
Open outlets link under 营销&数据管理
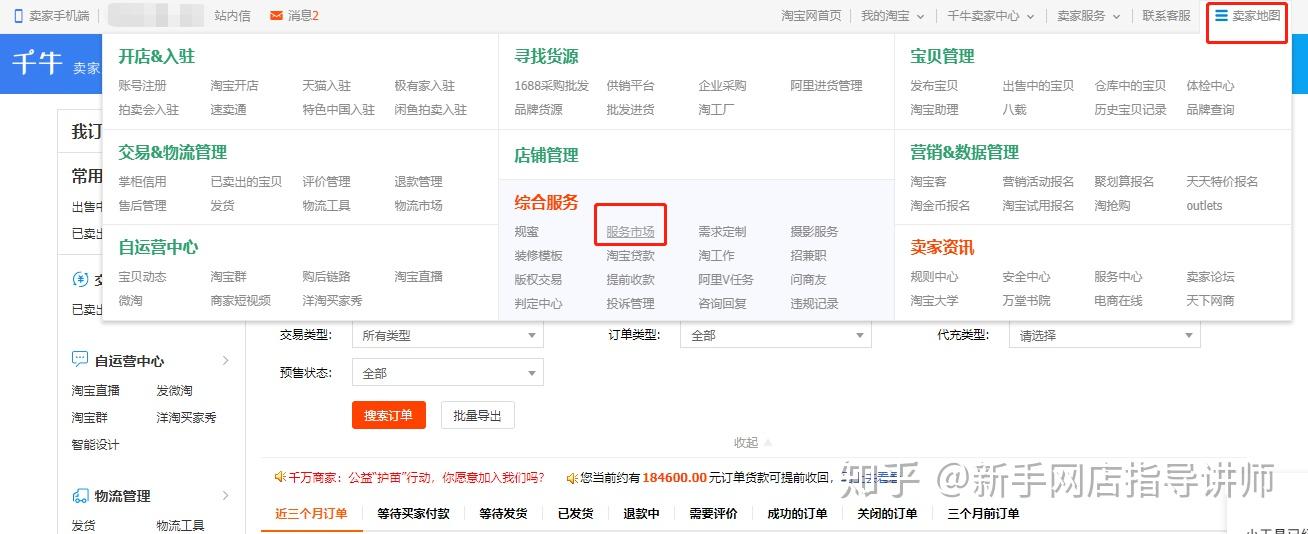click(1204, 206)
